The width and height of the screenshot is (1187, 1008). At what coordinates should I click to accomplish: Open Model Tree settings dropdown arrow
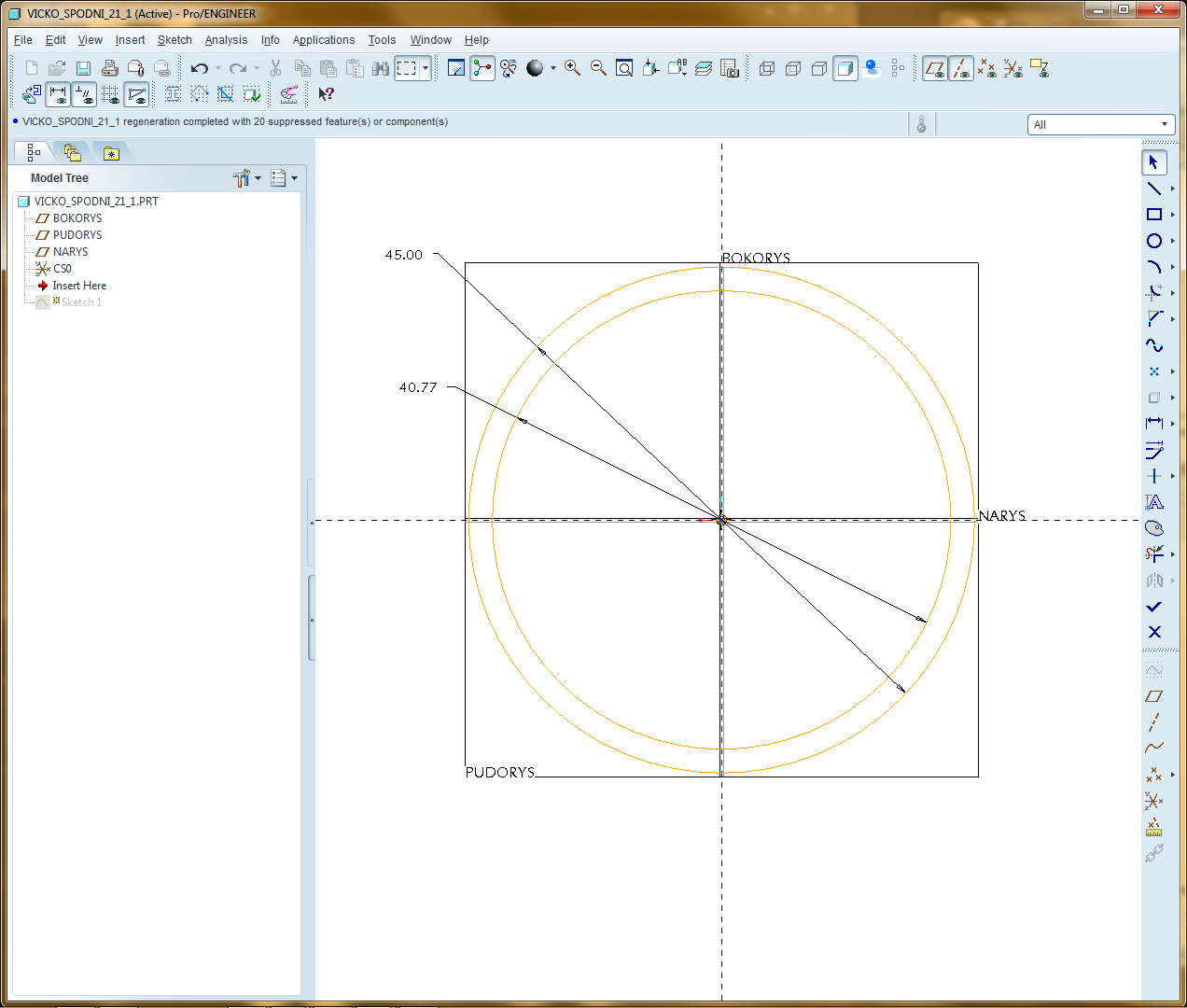[258, 178]
